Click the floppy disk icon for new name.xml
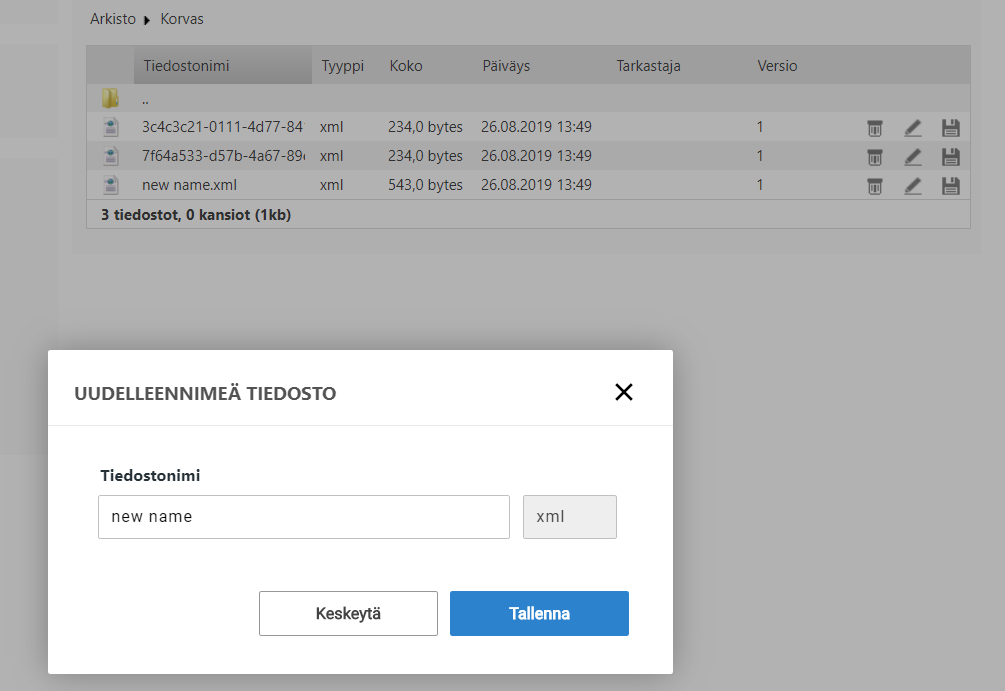1005x691 pixels. tap(951, 186)
